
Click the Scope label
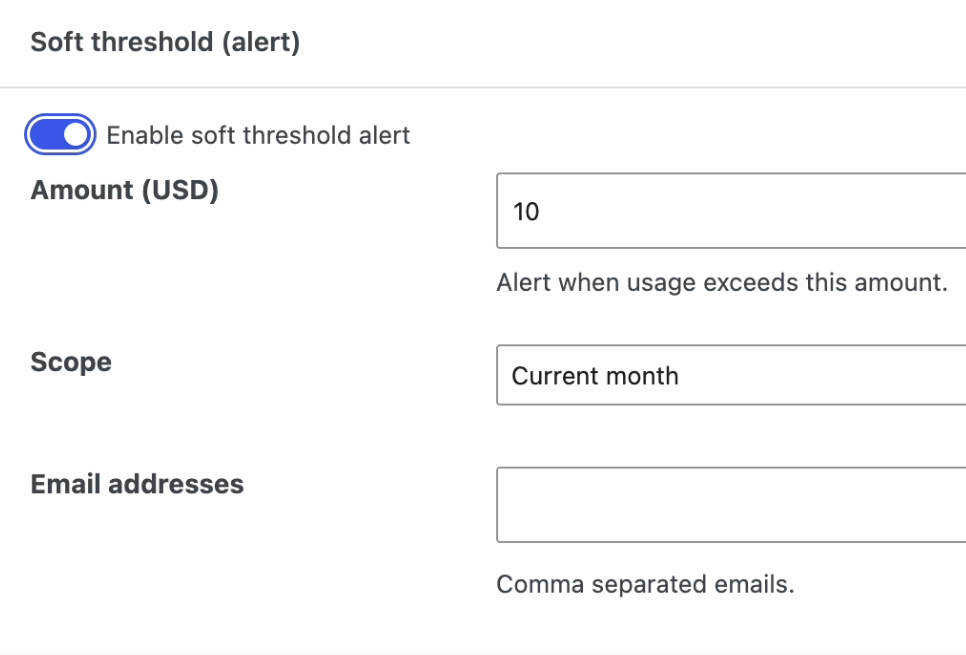tap(70, 362)
